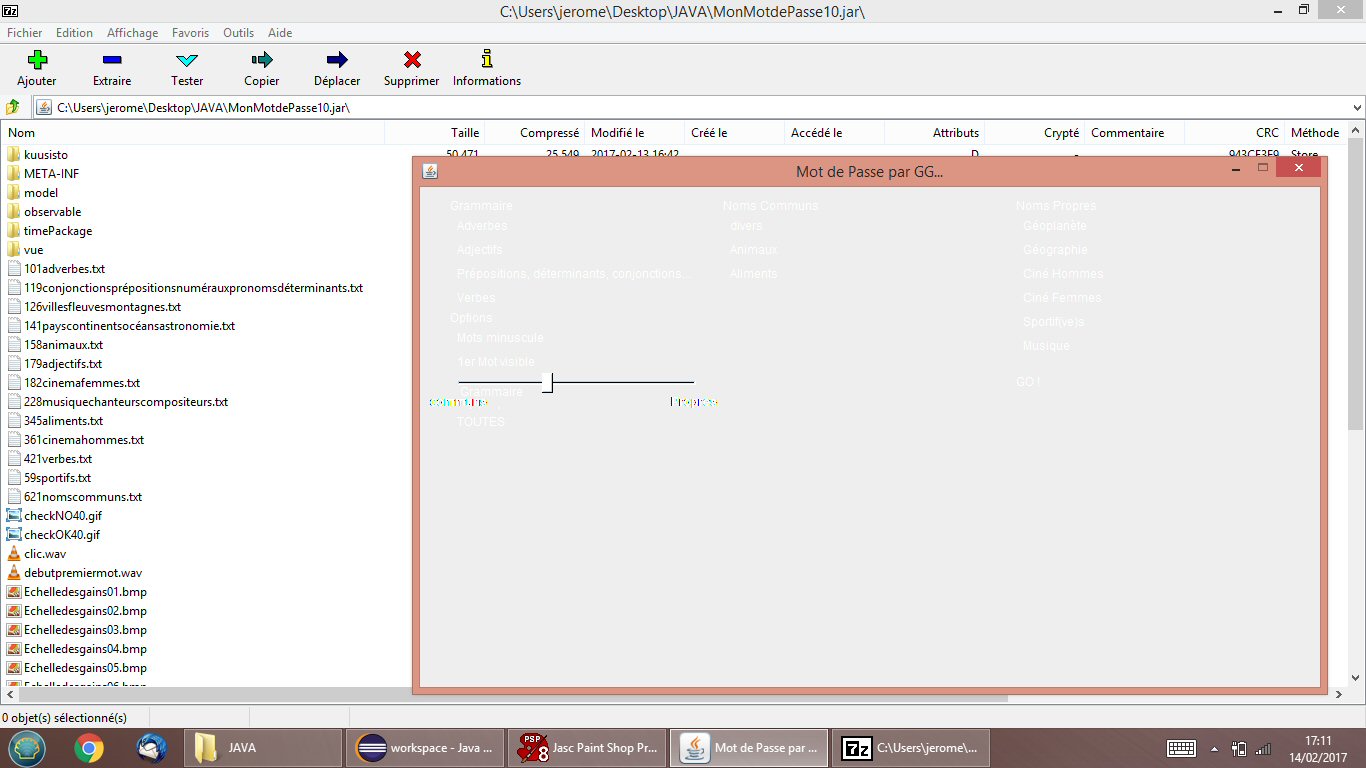Select the META-INF folder in file list
The image size is (1366, 768).
click(x=51, y=174)
